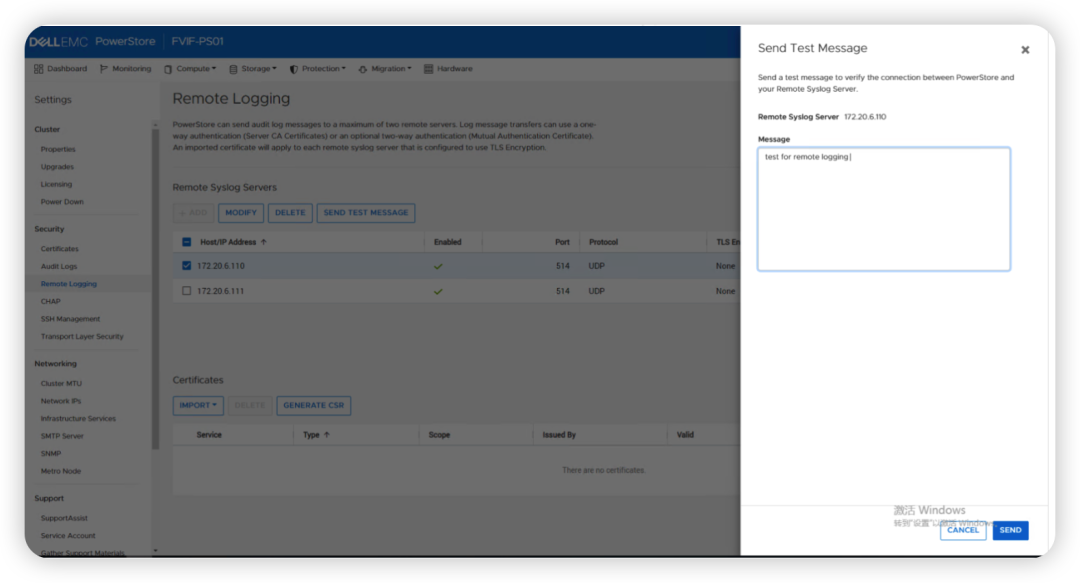Focus the Message text area
The width and height of the screenshot is (1080, 583).
[x=884, y=209]
